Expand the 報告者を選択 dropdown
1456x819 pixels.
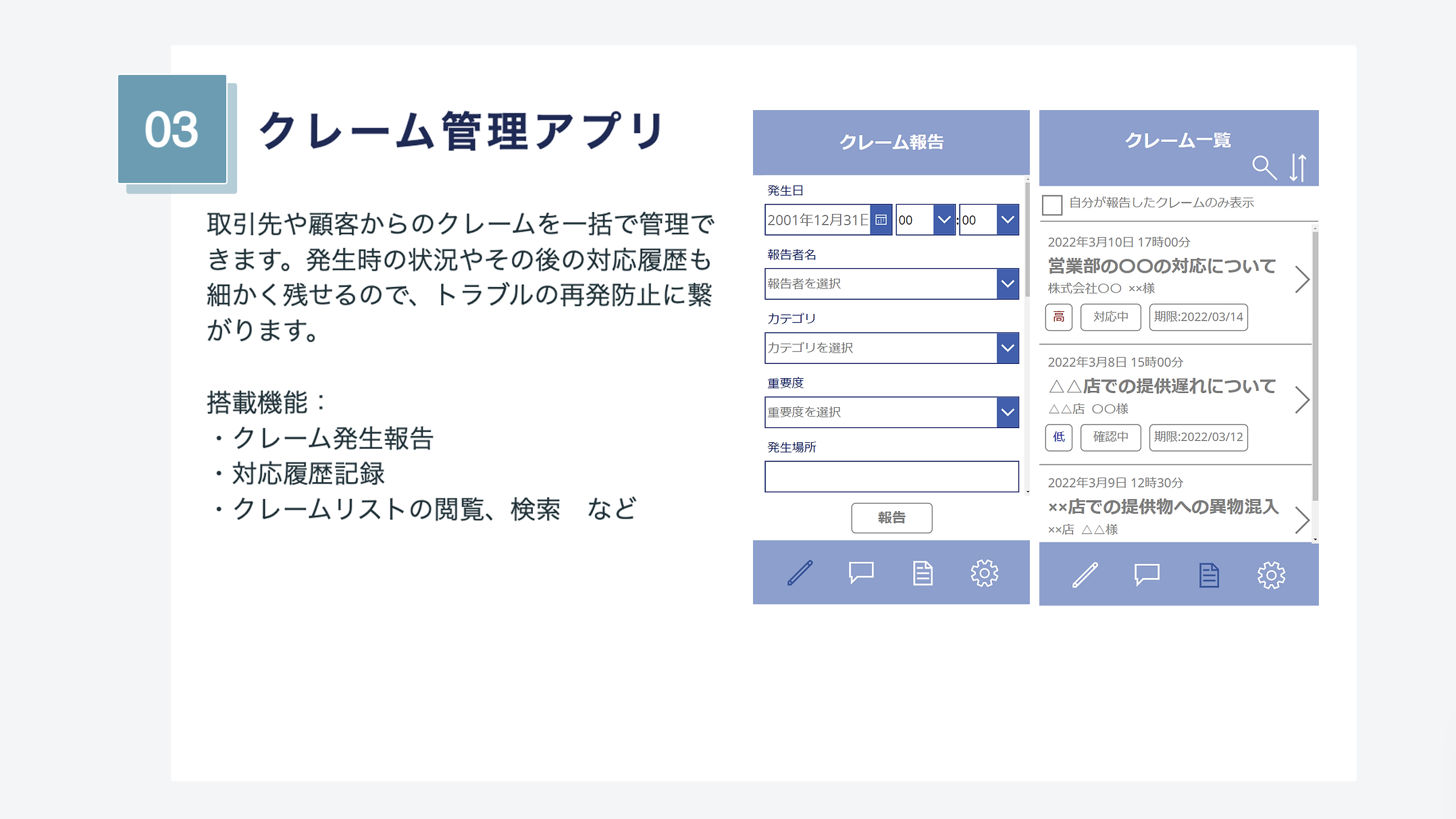[1008, 284]
